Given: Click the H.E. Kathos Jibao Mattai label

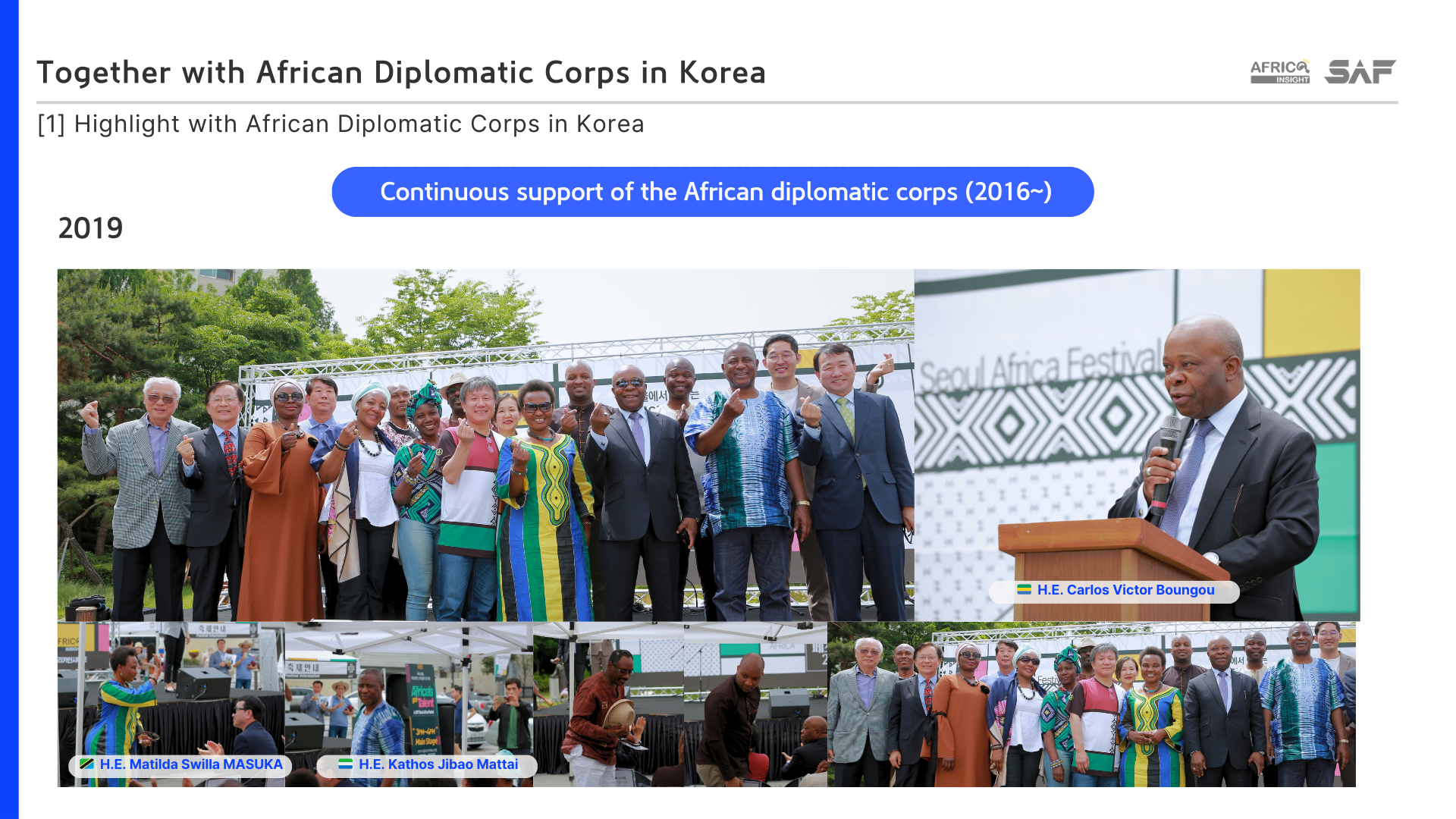Looking at the screenshot, I should [x=427, y=765].
